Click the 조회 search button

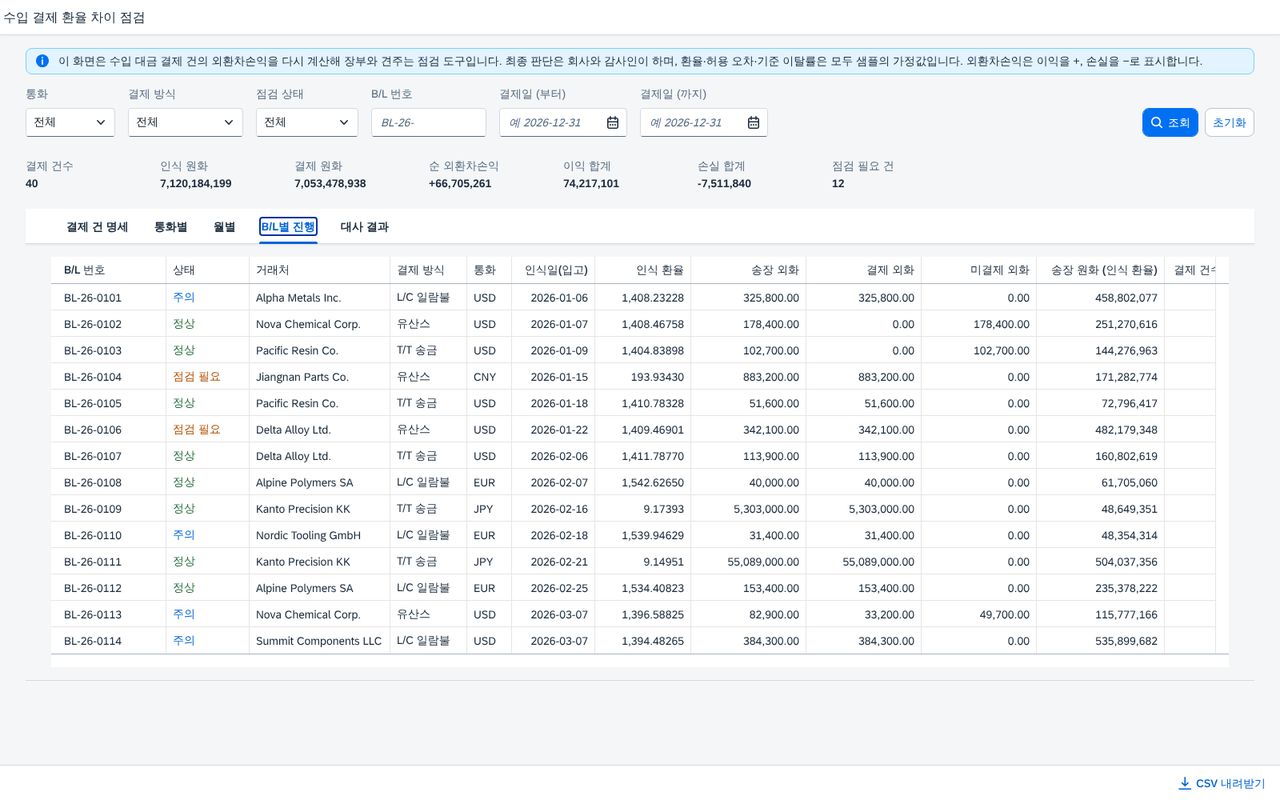(1170, 123)
